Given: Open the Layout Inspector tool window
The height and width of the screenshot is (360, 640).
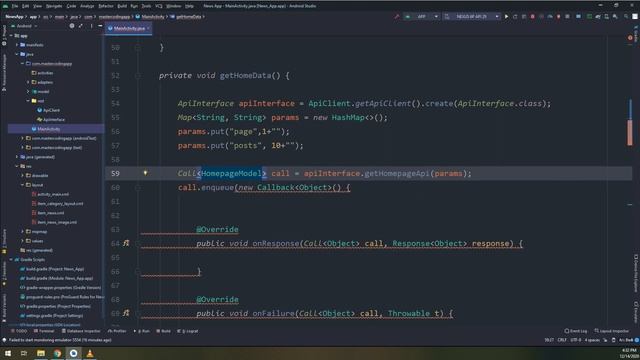Looking at the screenshot, I should coord(611,331).
